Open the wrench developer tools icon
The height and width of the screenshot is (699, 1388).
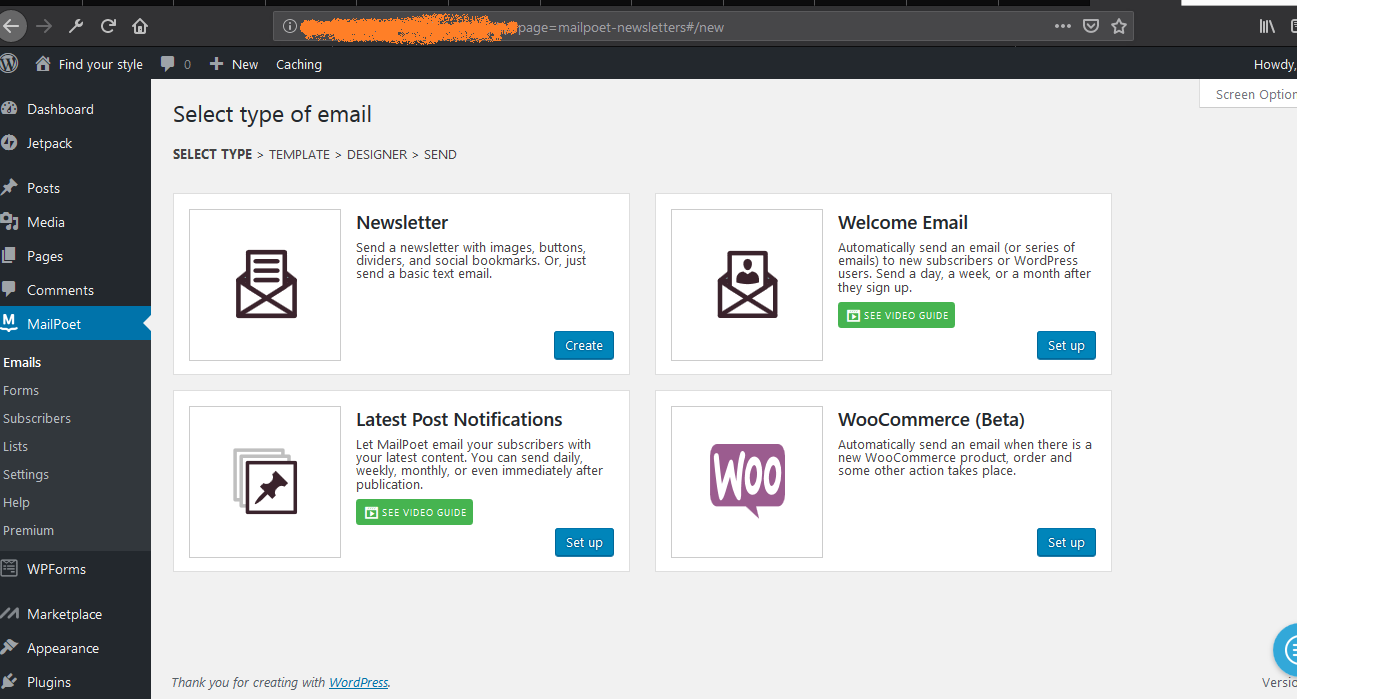pyautogui.click(x=76, y=26)
